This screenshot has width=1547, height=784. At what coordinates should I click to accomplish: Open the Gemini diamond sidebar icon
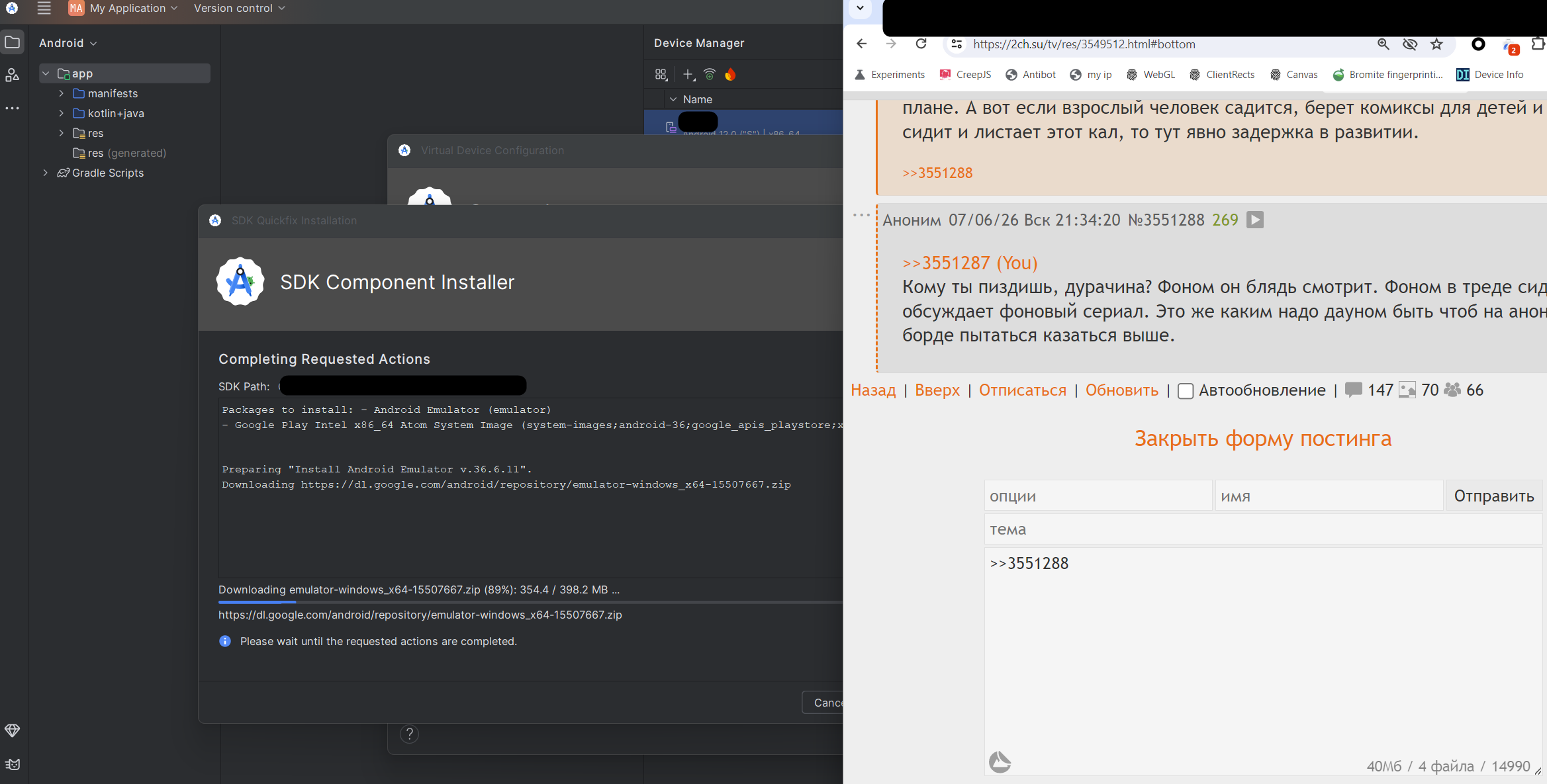pyautogui.click(x=12, y=730)
